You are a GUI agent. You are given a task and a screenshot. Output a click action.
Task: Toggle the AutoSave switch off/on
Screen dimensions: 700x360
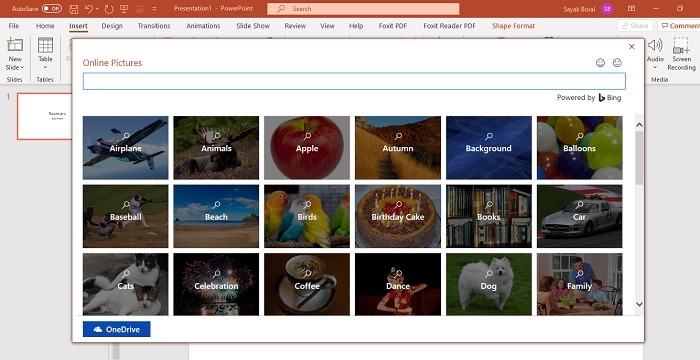[52, 8]
